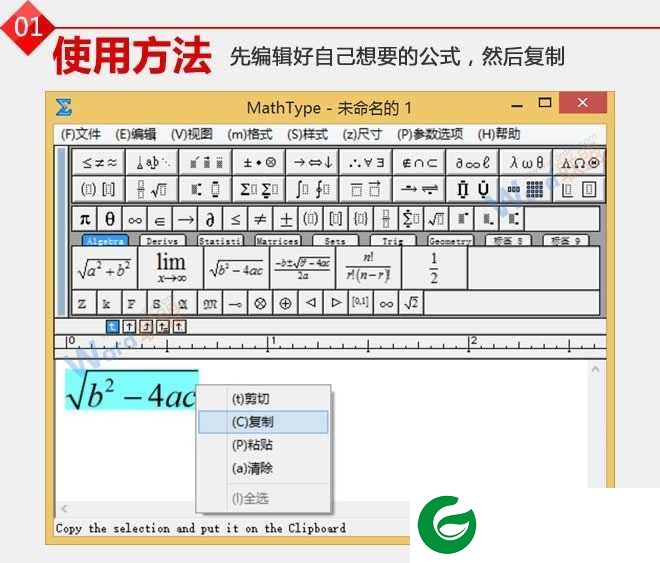The height and width of the screenshot is (563, 660).
Task: Open the integral templates palette
Action: pos(312,189)
